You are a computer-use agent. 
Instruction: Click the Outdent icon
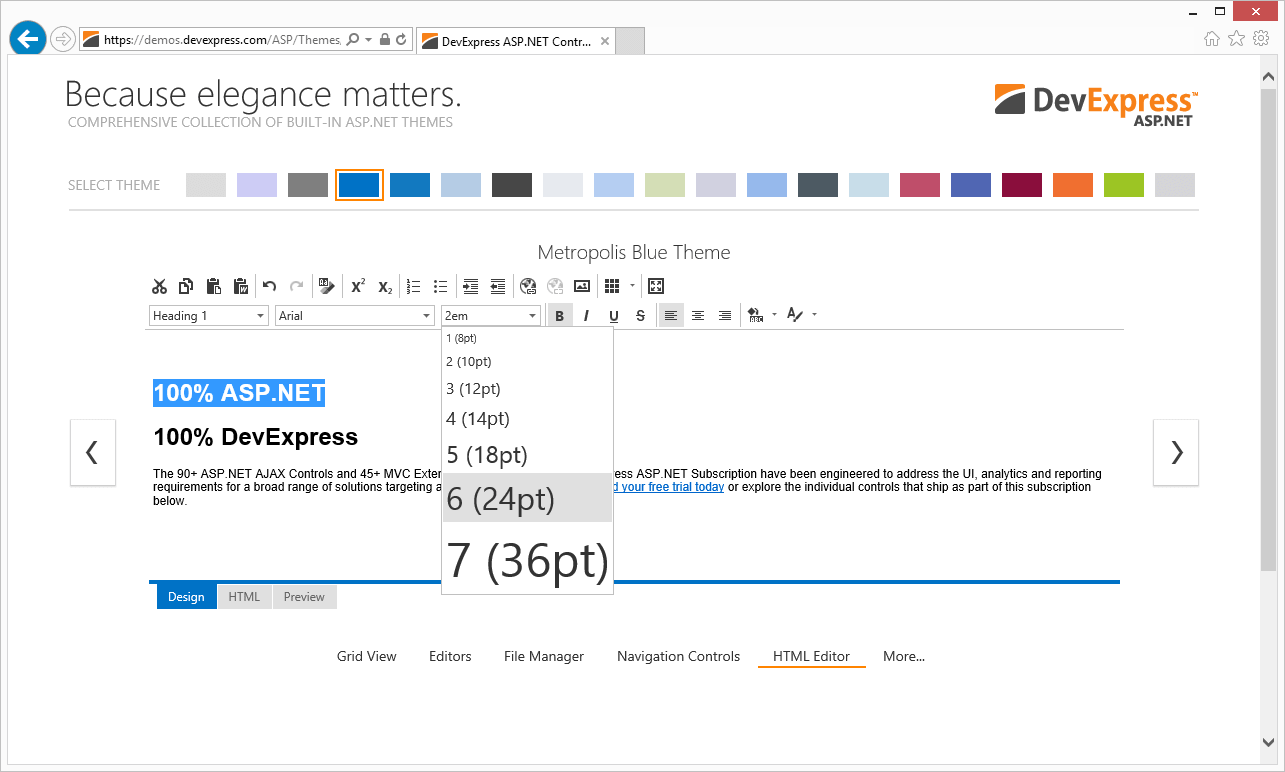click(x=498, y=286)
